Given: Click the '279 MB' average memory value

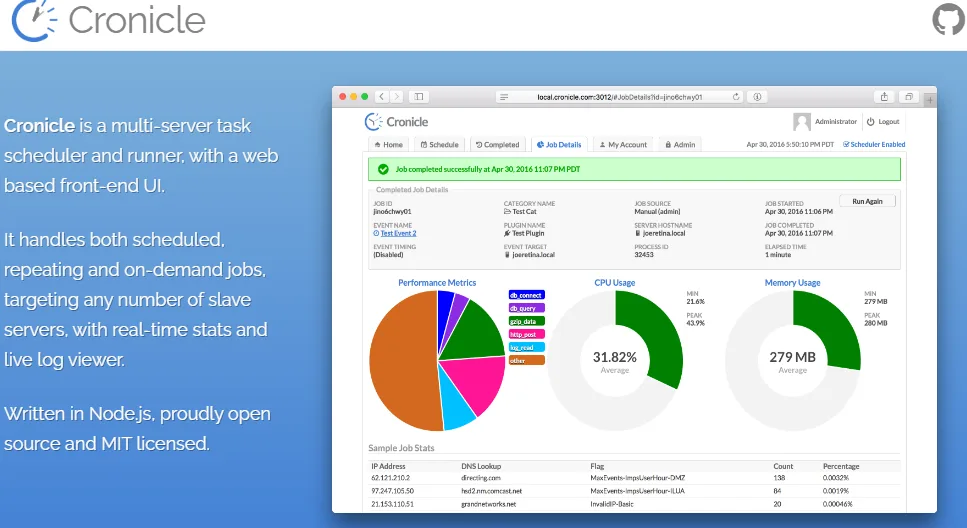Looking at the screenshot, I should pyautogui.click(x=792, y=357).
